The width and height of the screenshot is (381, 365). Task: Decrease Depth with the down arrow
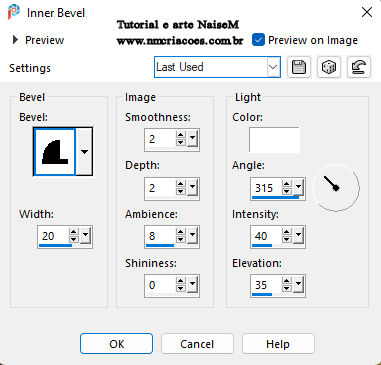coord(181,191)
